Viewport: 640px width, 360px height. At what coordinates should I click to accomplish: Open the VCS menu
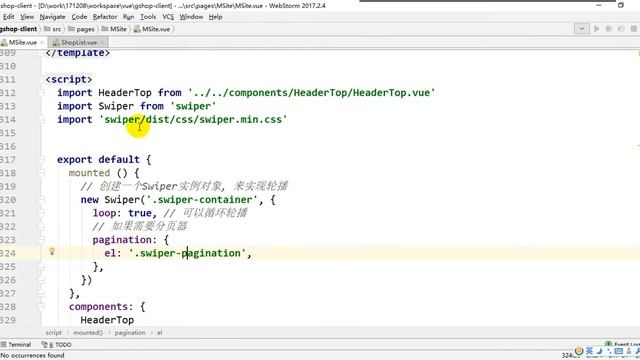coord(168,17)
